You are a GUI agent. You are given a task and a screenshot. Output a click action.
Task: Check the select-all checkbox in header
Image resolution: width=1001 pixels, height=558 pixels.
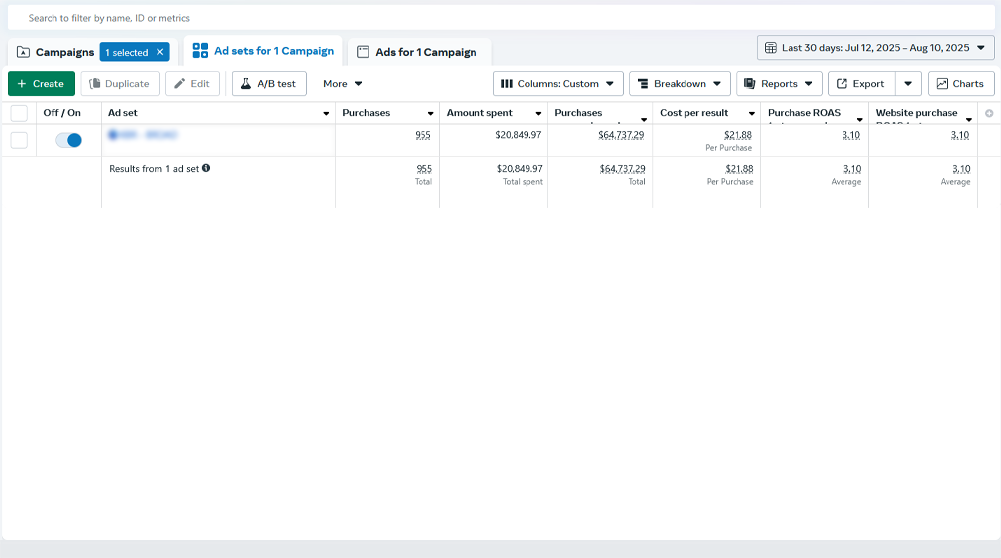(x=19, y=113)
